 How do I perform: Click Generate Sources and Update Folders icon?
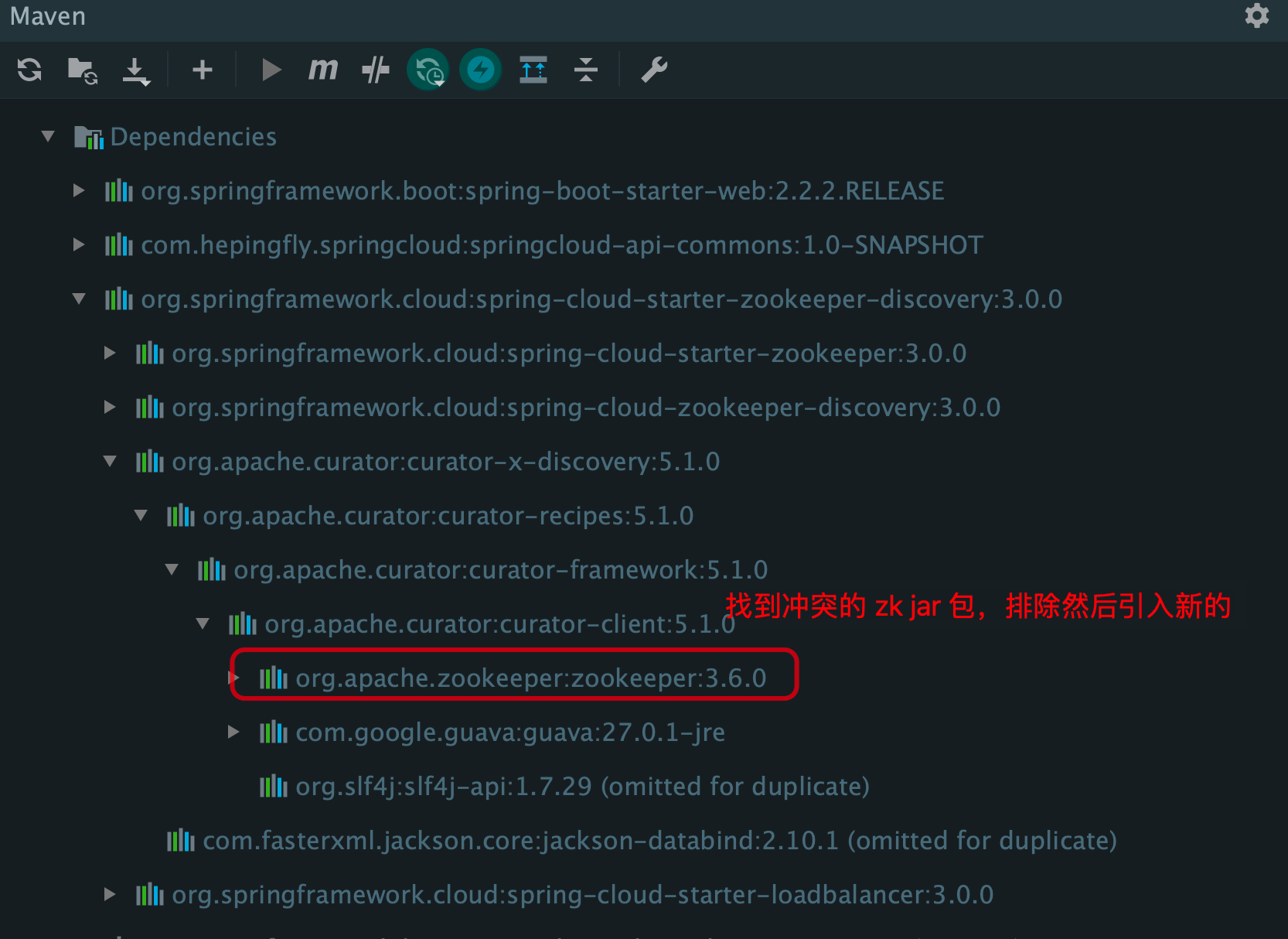83,70
